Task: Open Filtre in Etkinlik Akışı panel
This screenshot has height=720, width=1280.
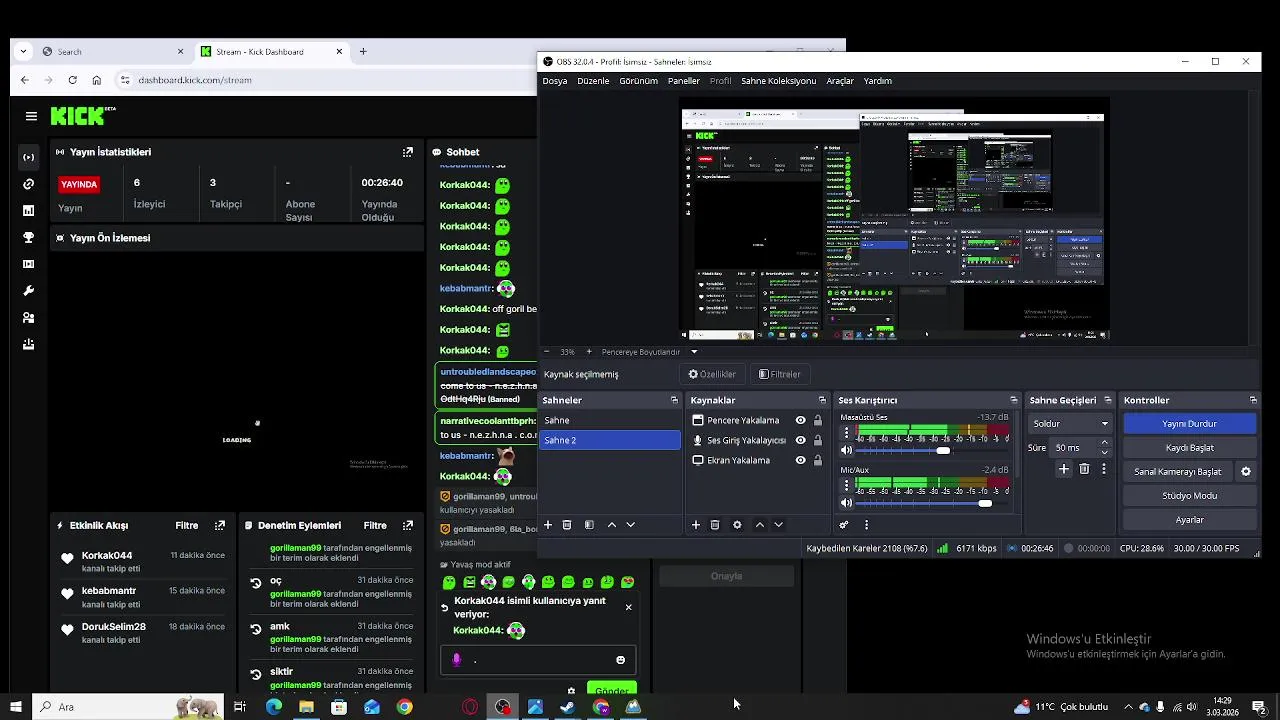Action: coord(186,525)
